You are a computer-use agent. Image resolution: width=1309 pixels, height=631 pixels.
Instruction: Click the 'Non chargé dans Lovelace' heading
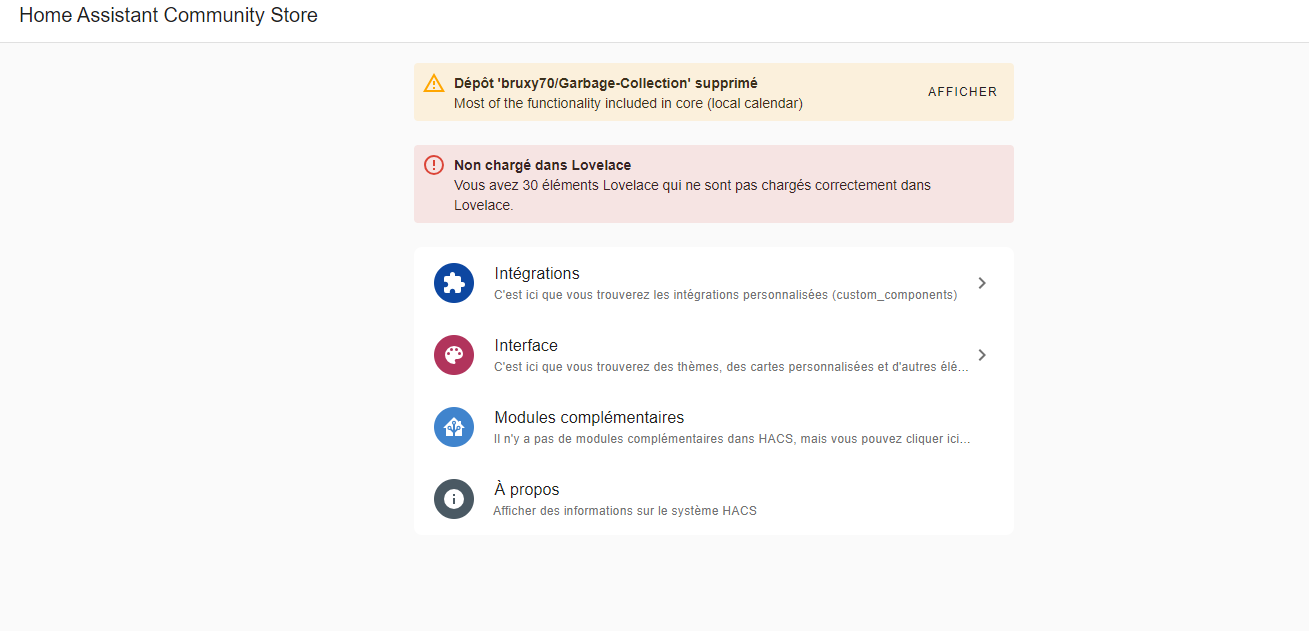542,165
